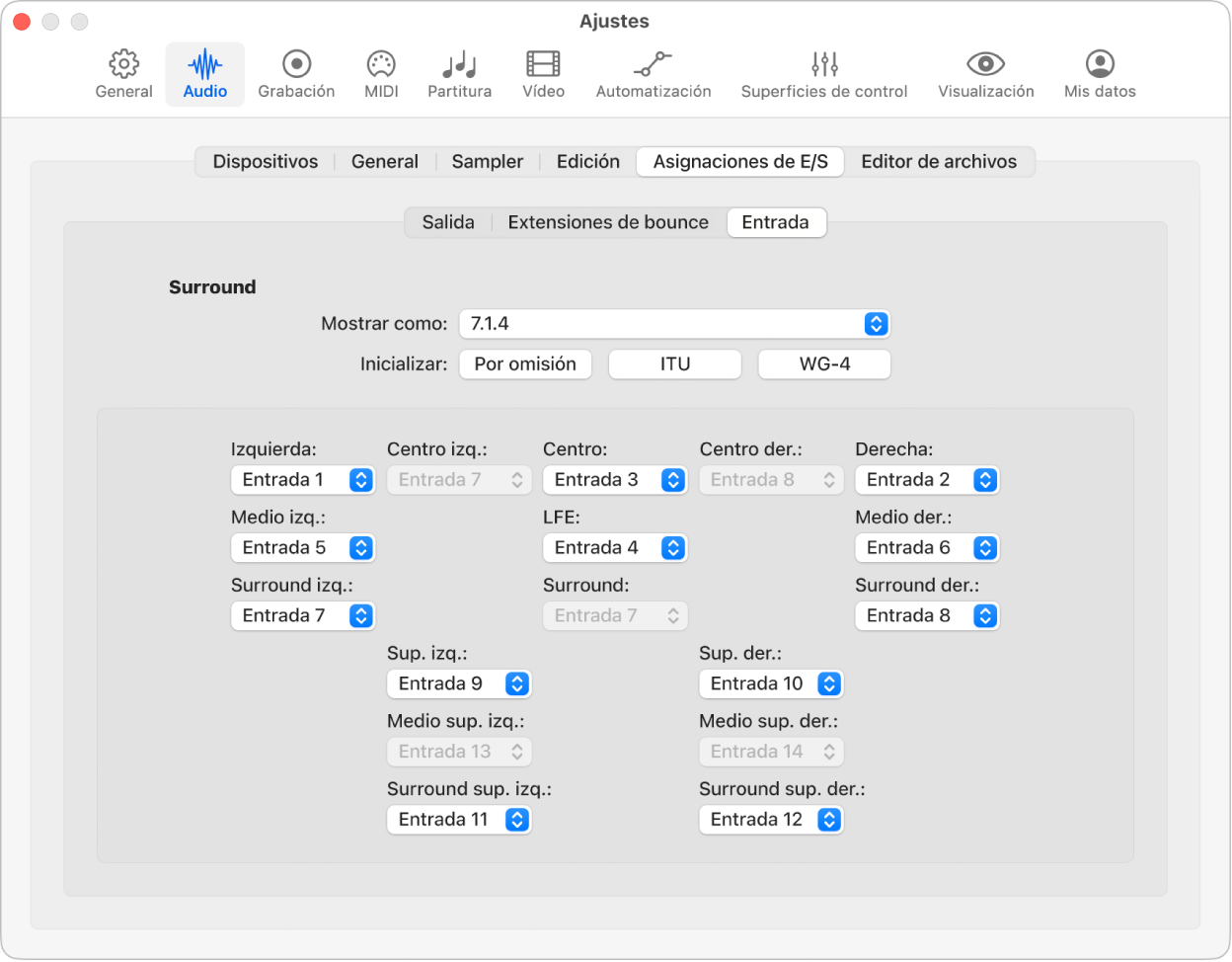Screen dimensions: 1232x962
Task: Click the Ajustes window title
Action: point(614,22)
